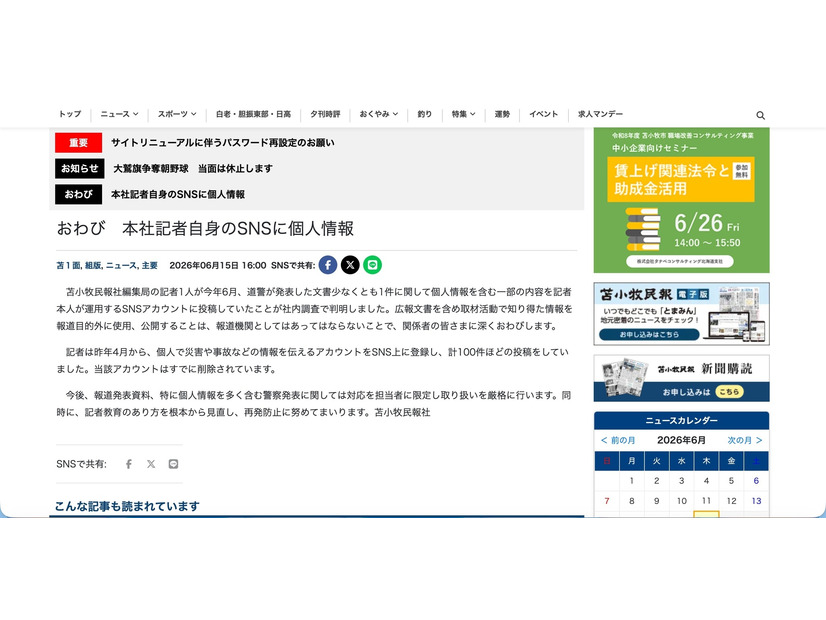Go to next month 次の月
This screenshot has width=826, height=620.
click(745, 440)
